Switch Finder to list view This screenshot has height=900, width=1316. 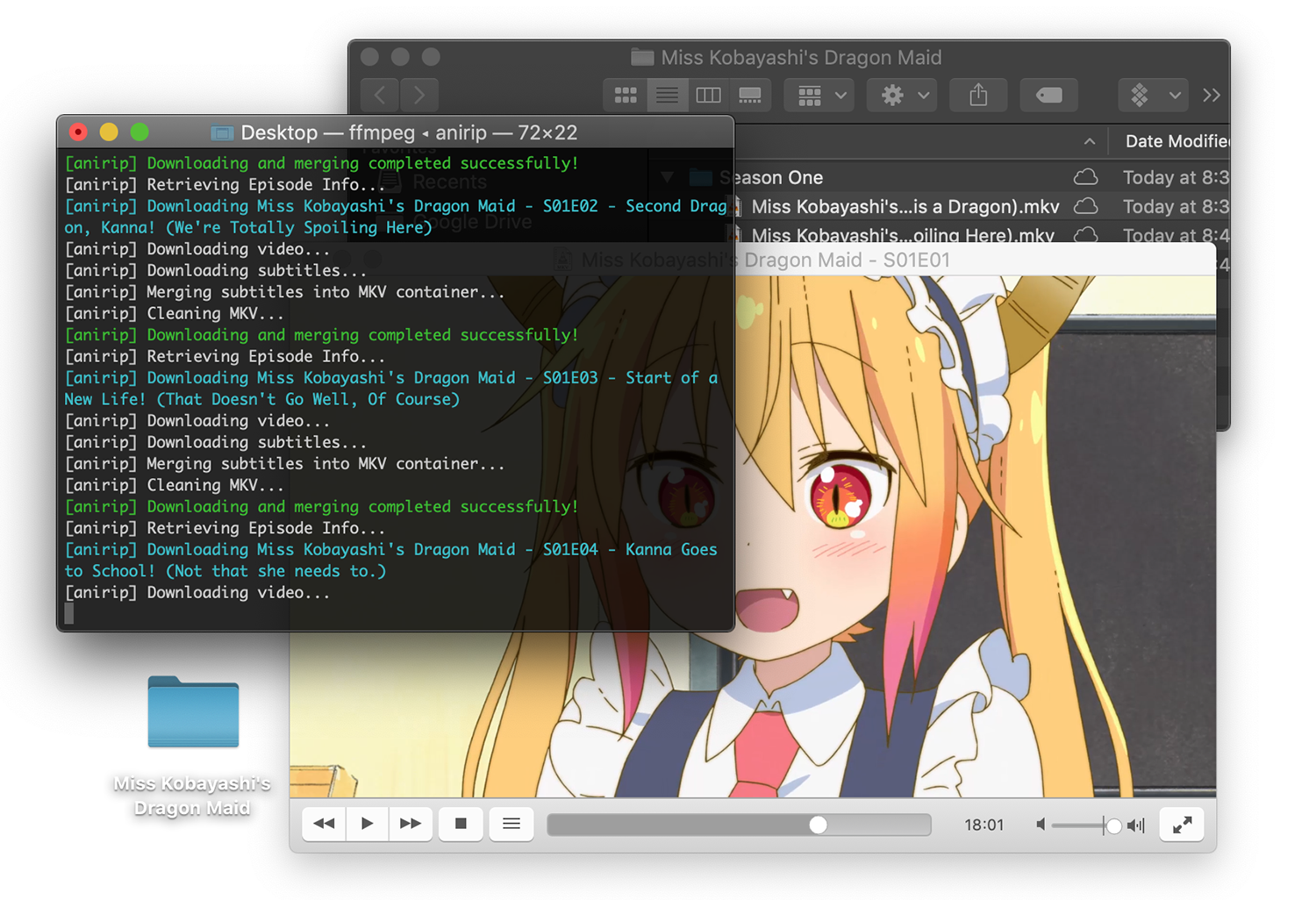(667, 95)
